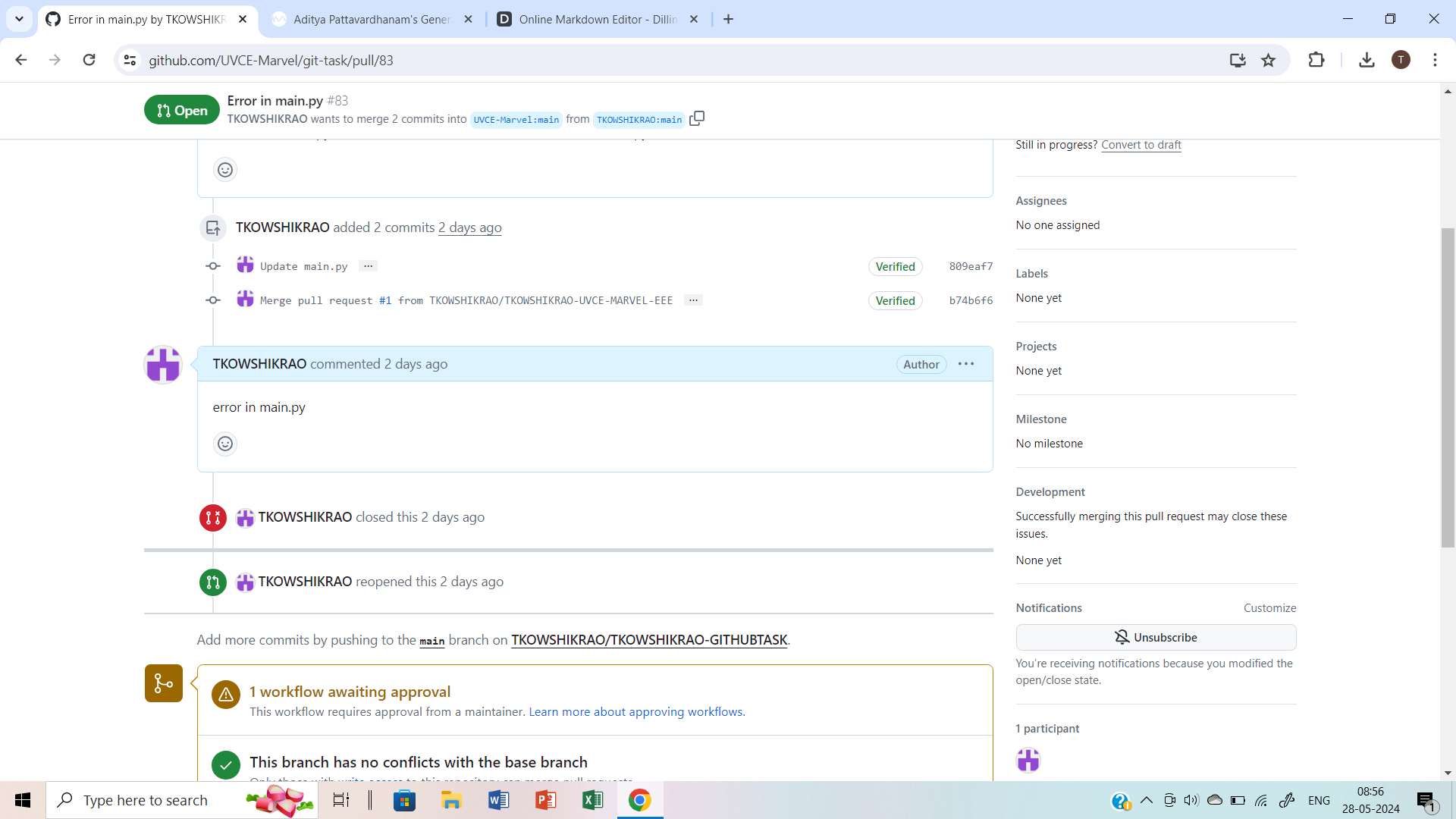Screen dimensions: 1456x819
Task: Click the copy branch name icon
Action: coord(698,119)
